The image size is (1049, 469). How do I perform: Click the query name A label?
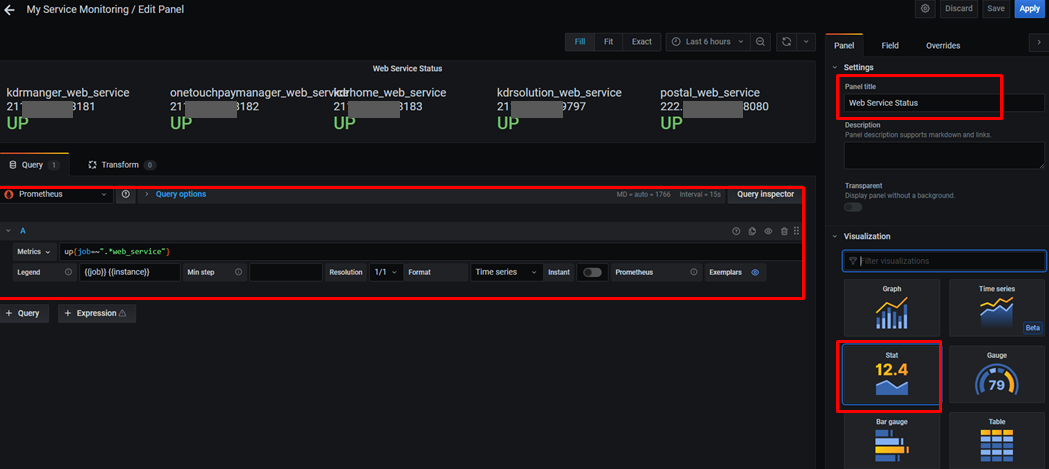(x=23, y=231)
